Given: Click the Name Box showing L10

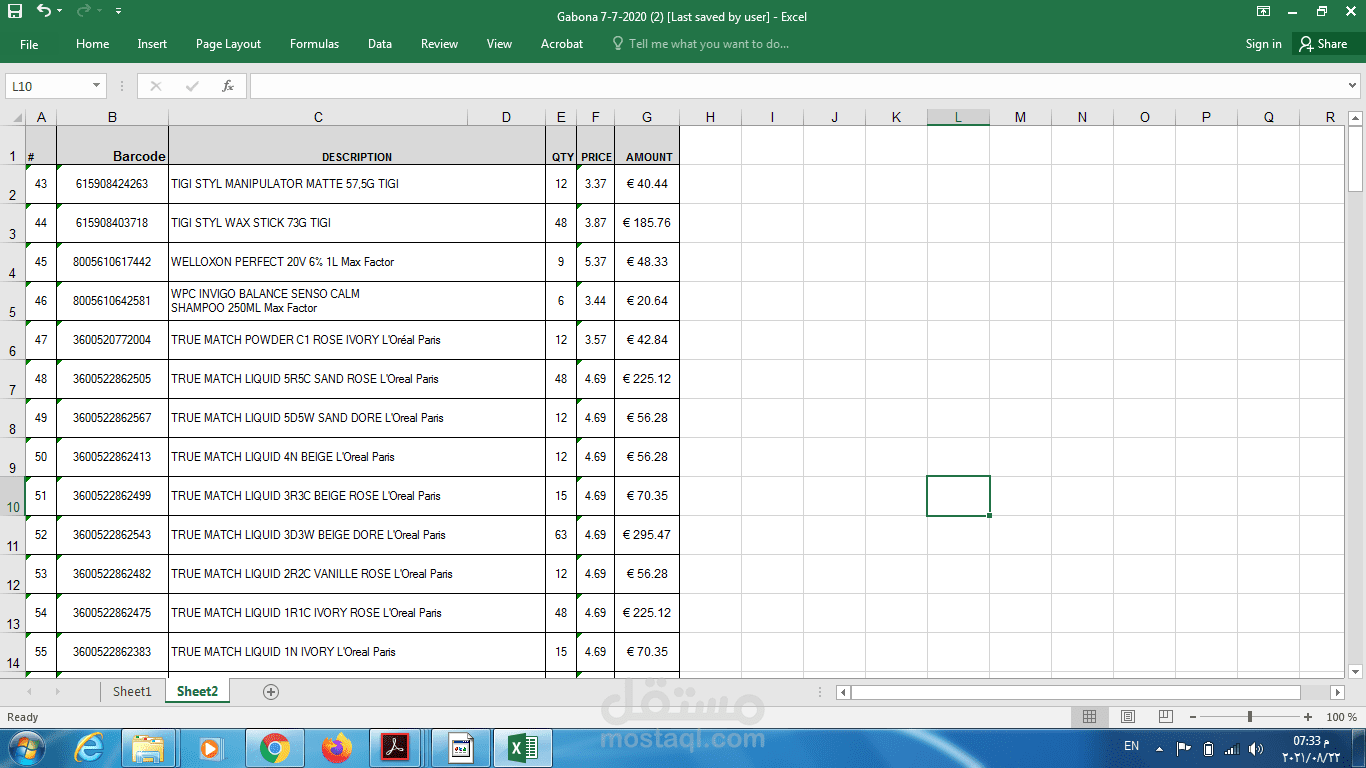Looking at the screenshot, I should click(48, 86).
